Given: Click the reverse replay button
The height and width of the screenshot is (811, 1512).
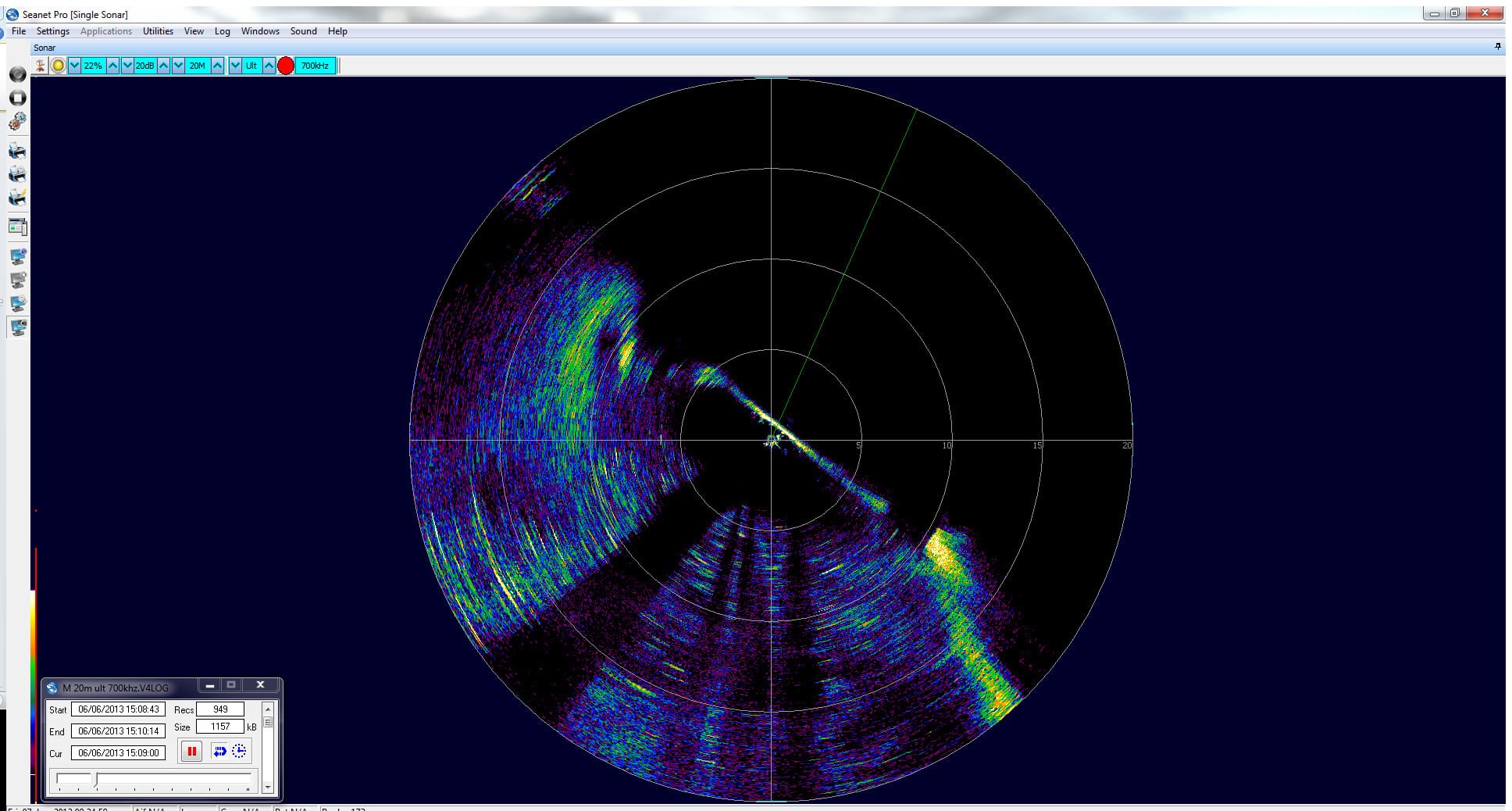Looking at the screenshot, I should click(x=220, y=752).
